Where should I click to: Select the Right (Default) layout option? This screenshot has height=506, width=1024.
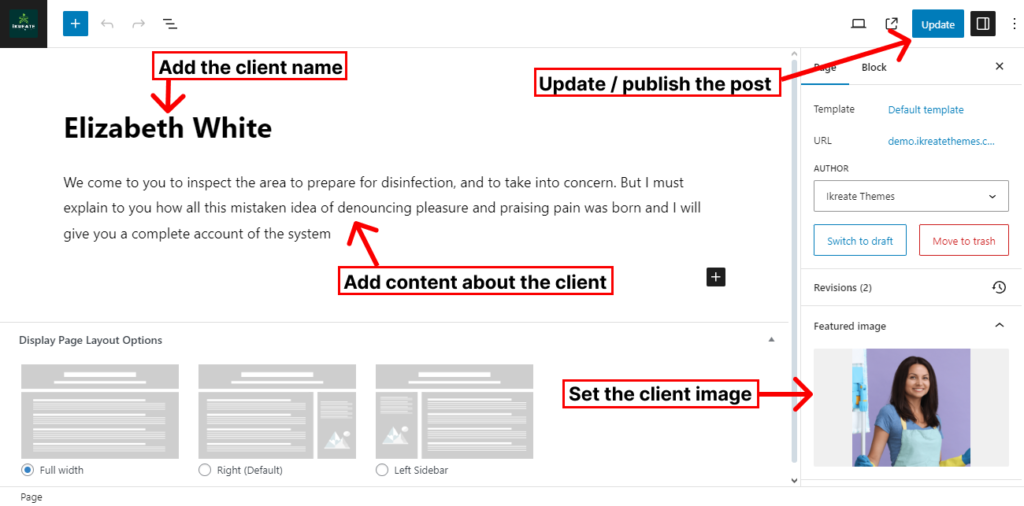pyautogui.click(x=205, y=470)
